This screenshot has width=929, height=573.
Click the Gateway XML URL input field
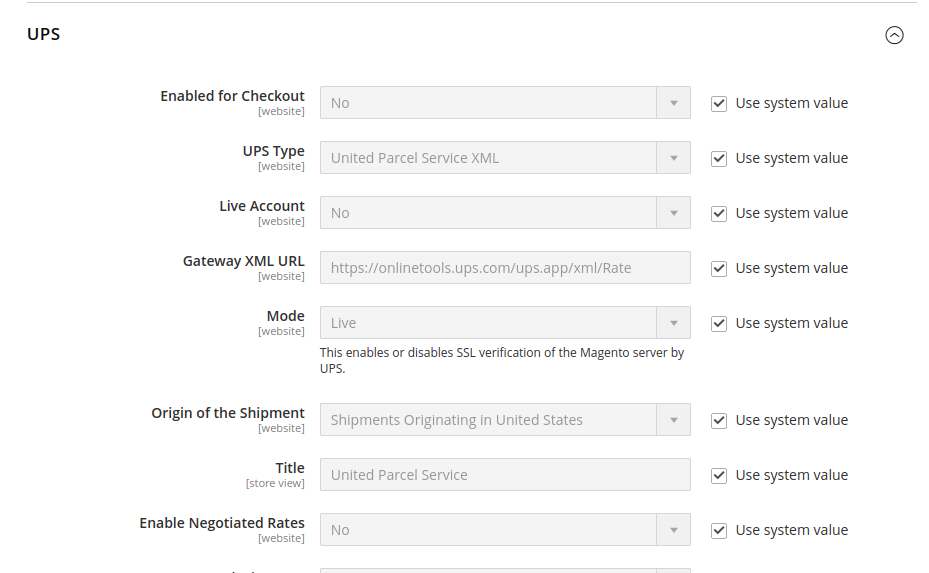505,268
